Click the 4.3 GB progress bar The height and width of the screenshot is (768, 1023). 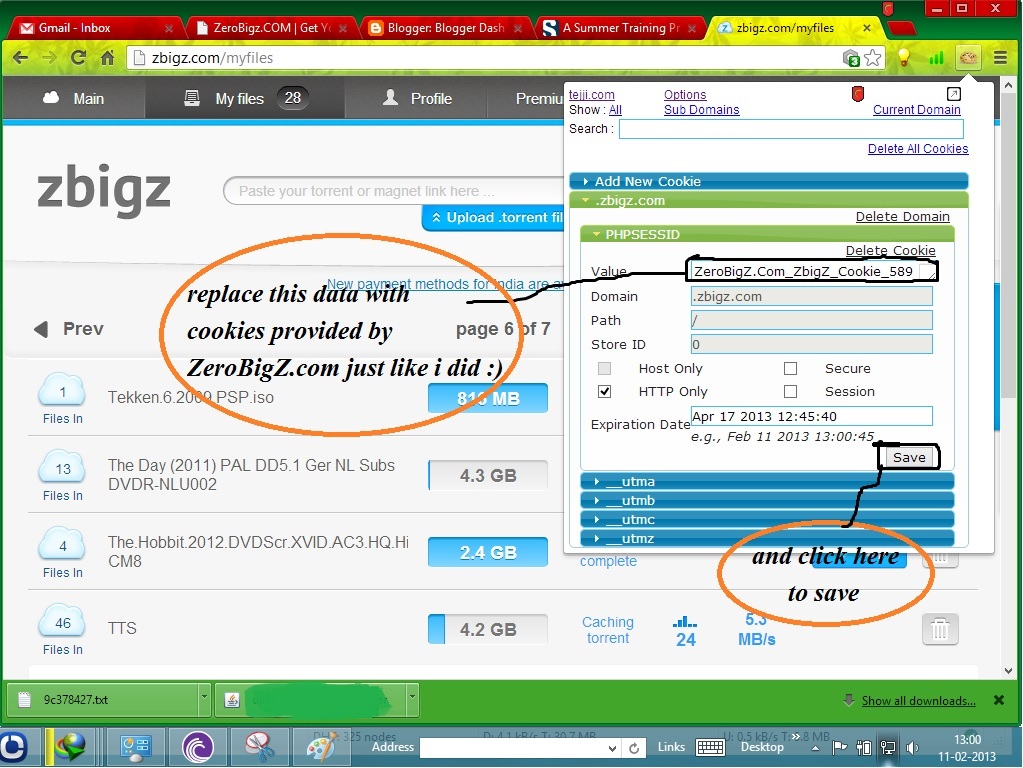coord(488,476)
